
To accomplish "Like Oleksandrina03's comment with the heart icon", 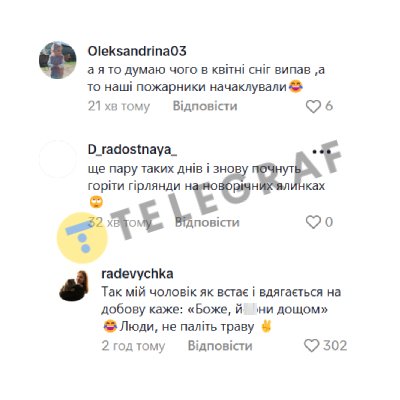I will click(313, 106).
